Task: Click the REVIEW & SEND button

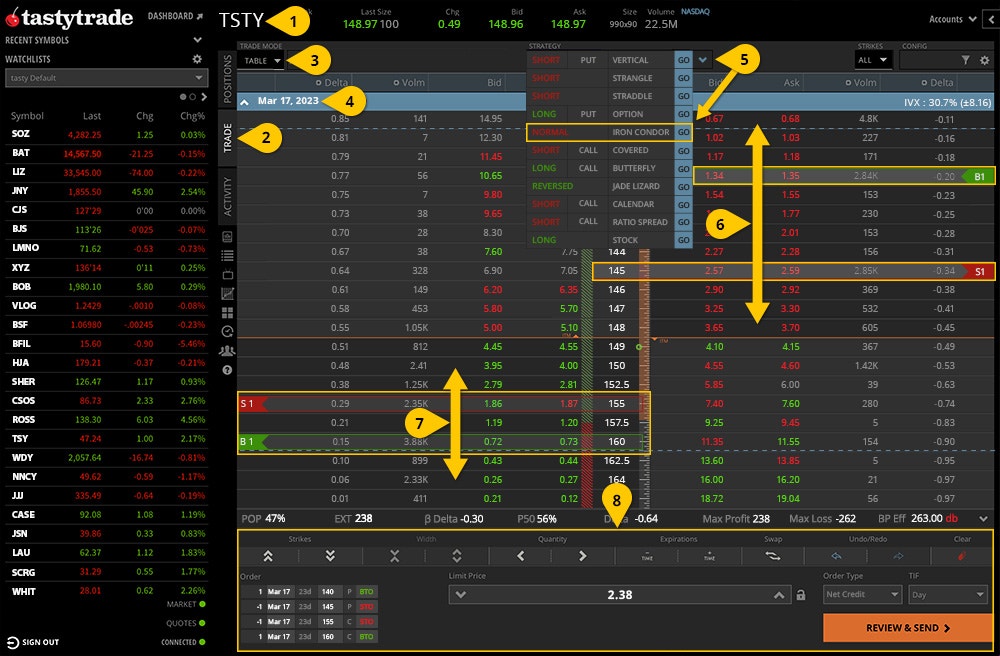Action: click(x=908, y=628)
